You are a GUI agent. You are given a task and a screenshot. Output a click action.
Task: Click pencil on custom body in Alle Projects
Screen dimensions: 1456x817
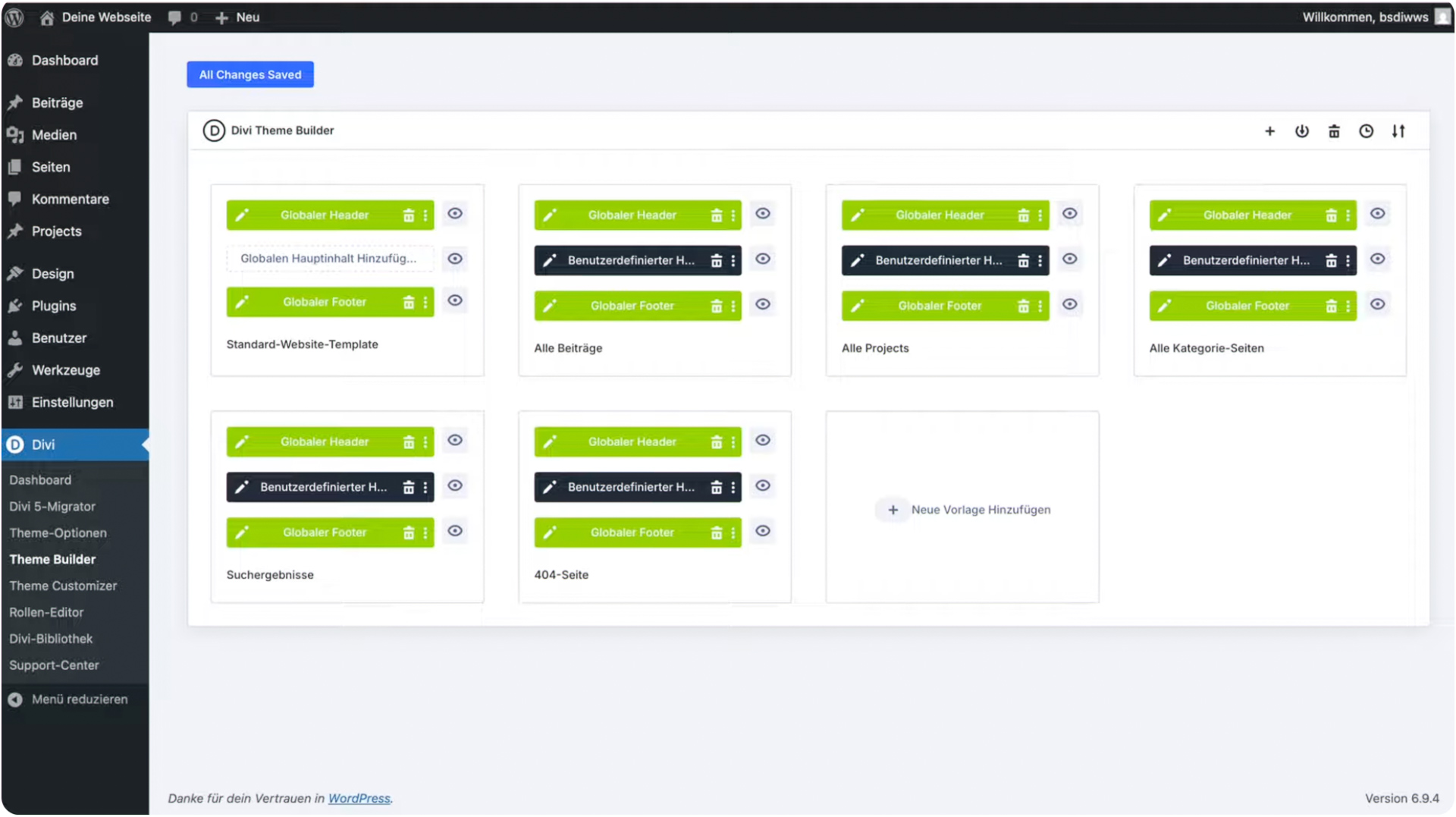point(857,260)
